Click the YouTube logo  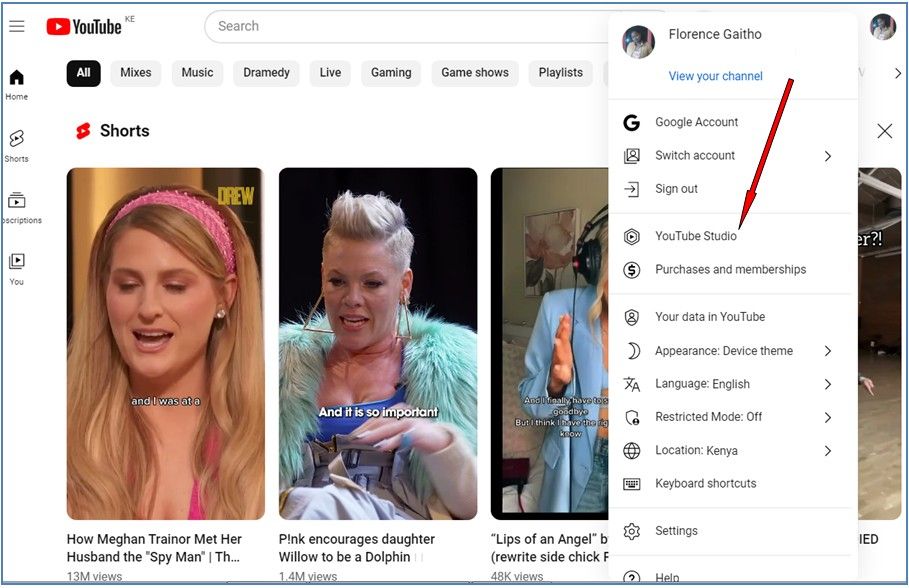85,27
